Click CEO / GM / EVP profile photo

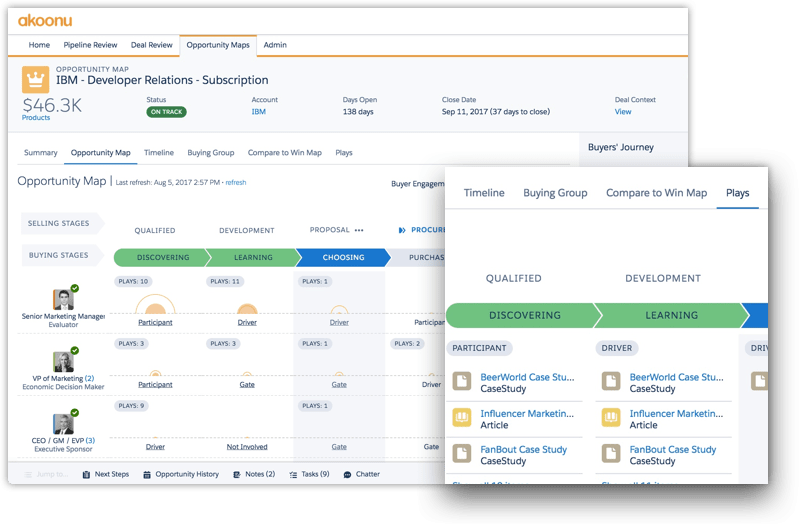[63, 424]
